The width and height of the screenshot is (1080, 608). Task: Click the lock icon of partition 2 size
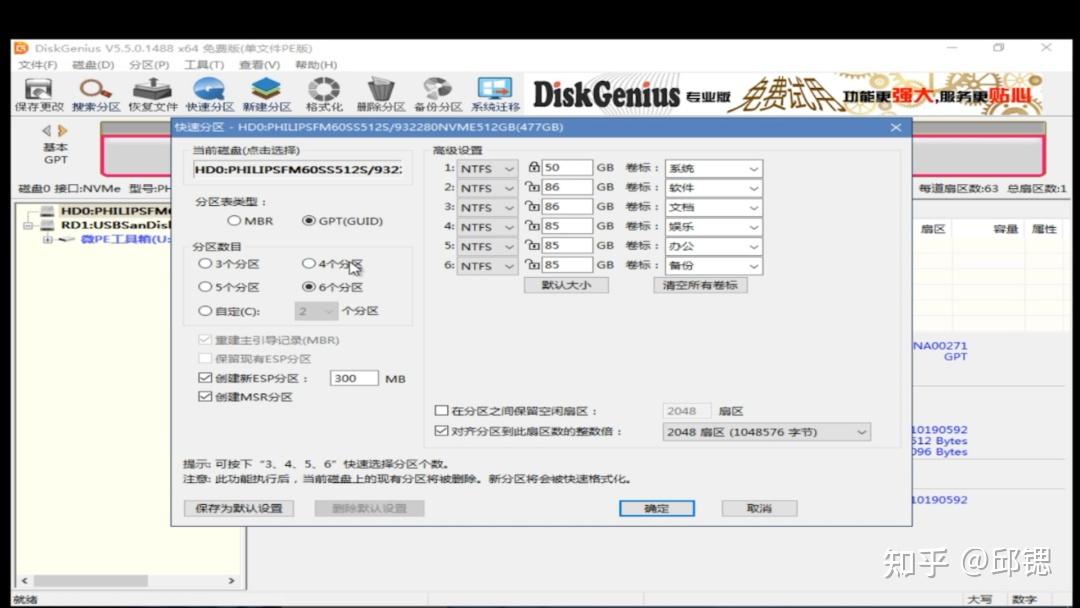(532, 187)
